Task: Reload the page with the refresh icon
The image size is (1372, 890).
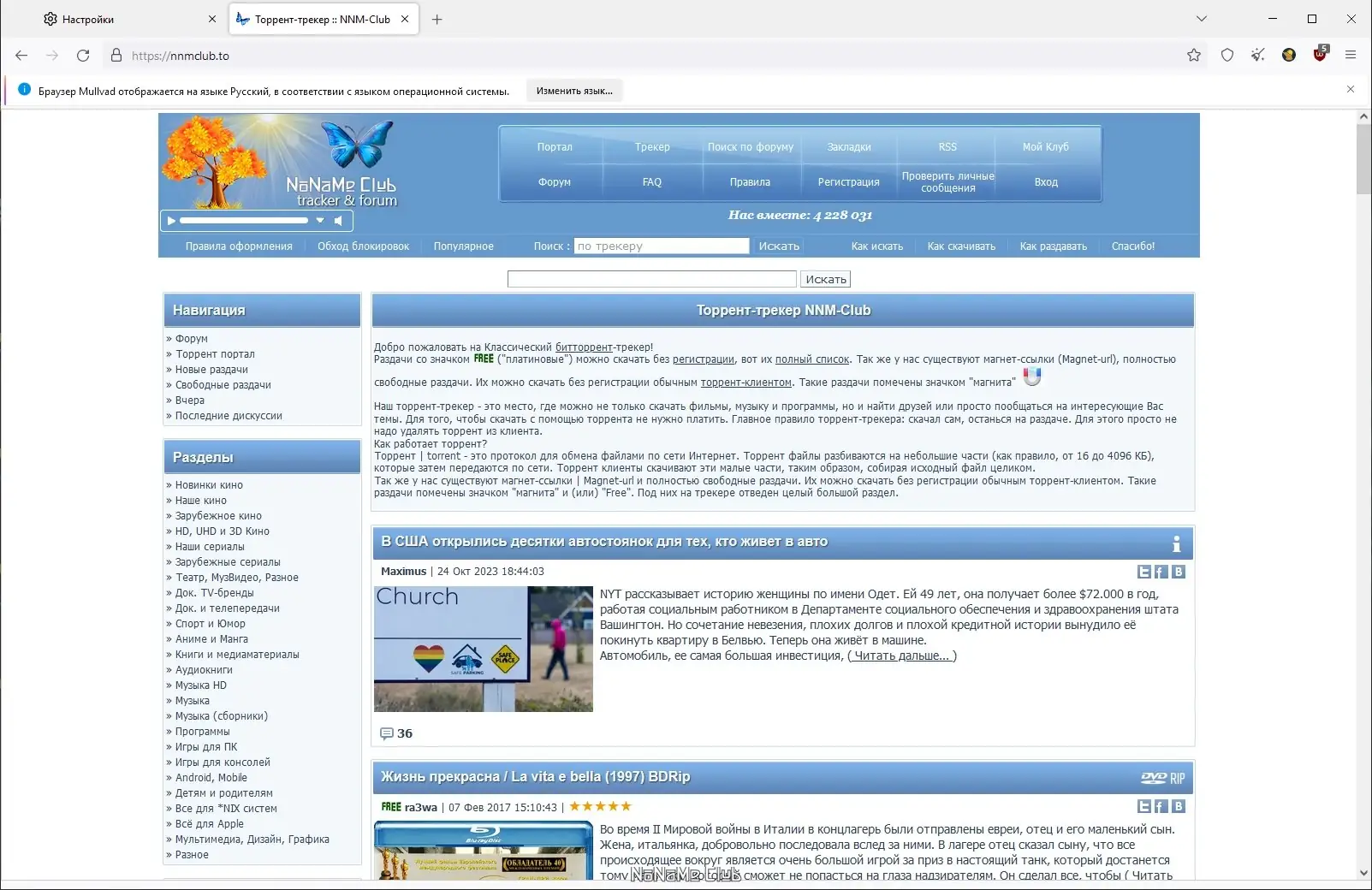Action: (83, 56)
